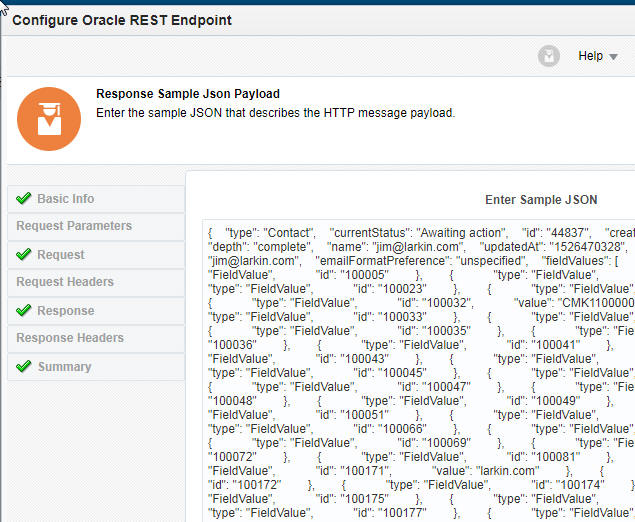Go to the Basic Info step
This screenshot has height=522, width=635.
tap(96, 199)
